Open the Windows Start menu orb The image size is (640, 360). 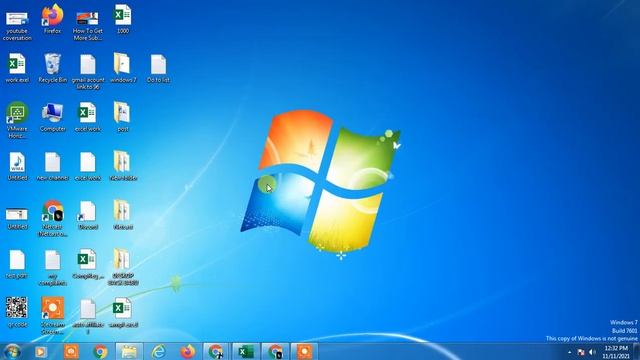coord(12,351)
